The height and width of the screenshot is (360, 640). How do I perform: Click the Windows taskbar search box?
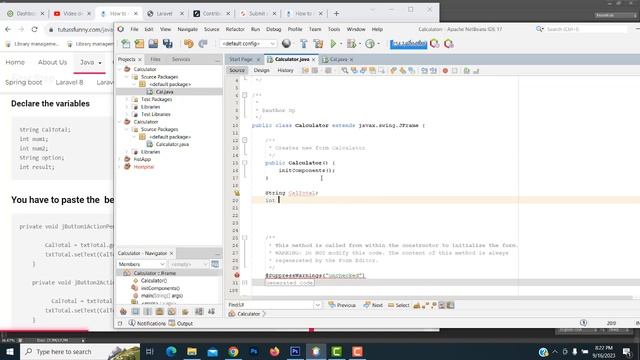click(x=80, y=351)
